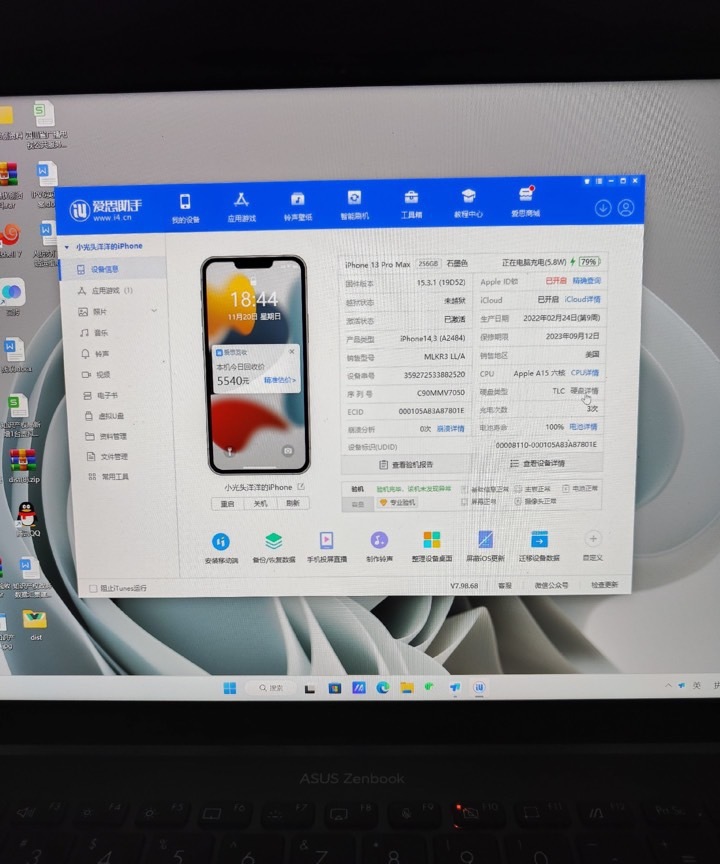
Task: Click the 刷新 refresh button
Action: [x=293, y=503]
